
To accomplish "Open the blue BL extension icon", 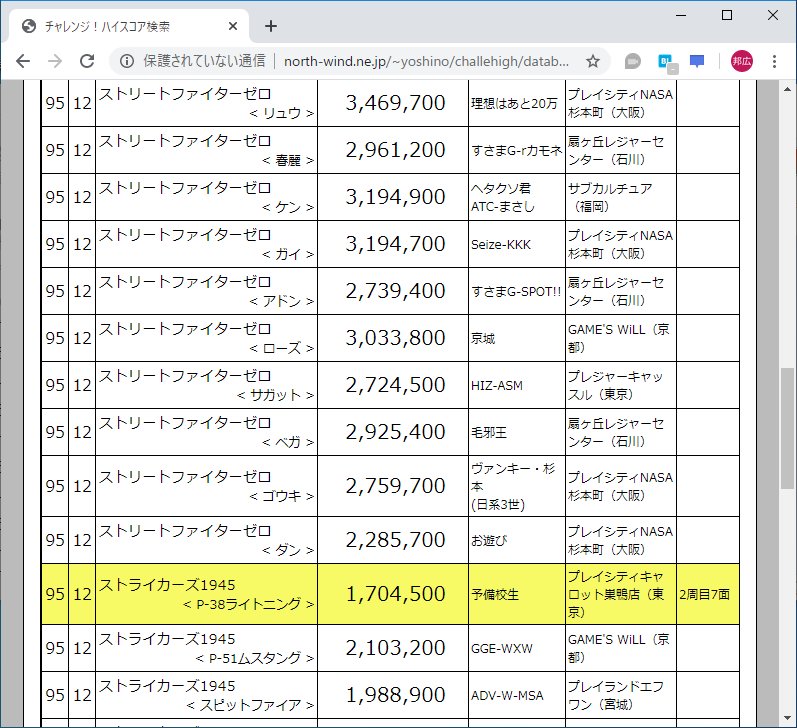I will 666,63.
